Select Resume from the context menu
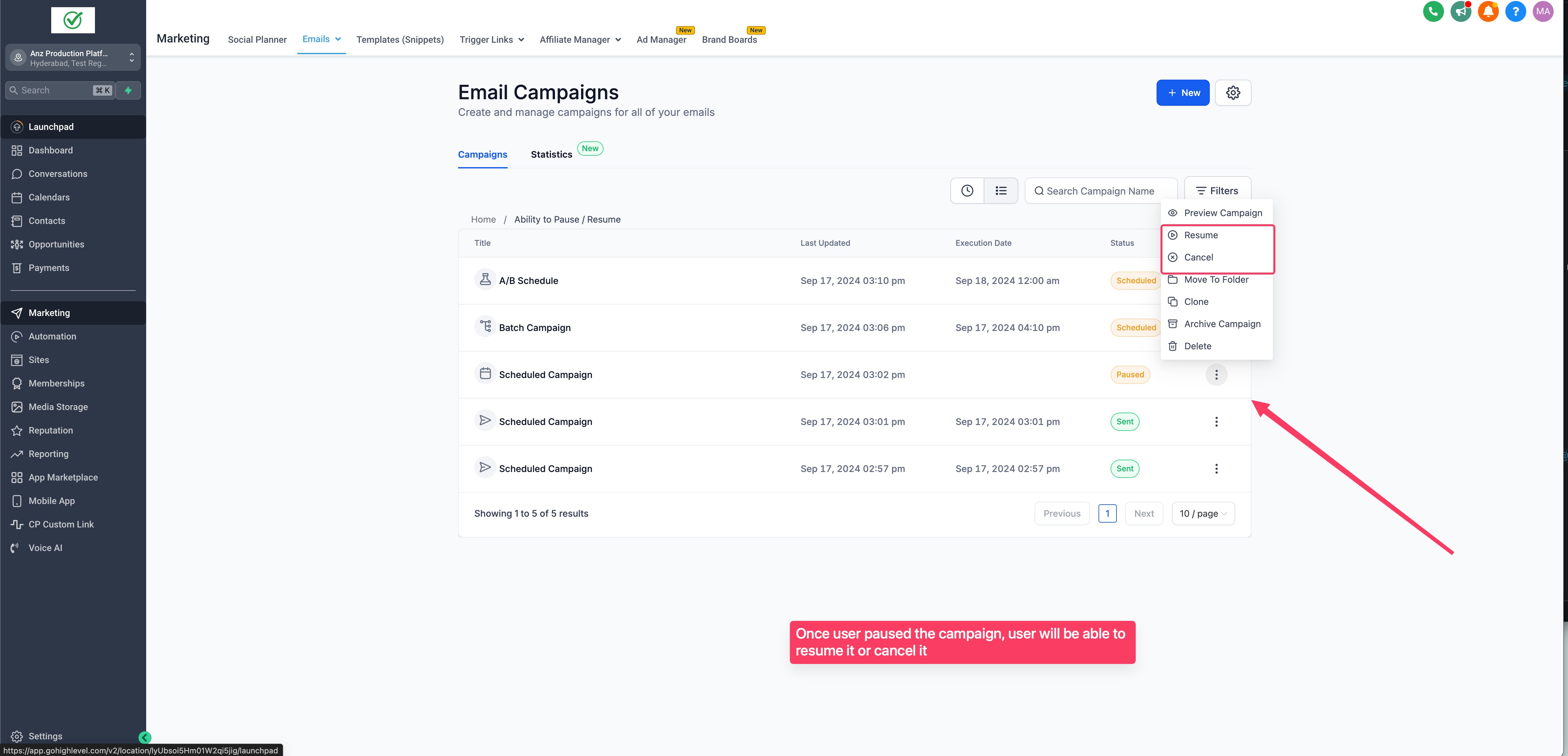Viewport: 1568px width, 756px height. click(1200, 235)
